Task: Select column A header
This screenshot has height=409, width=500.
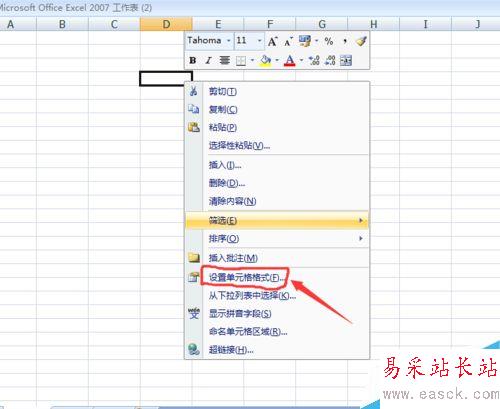Action: [18, 24]
